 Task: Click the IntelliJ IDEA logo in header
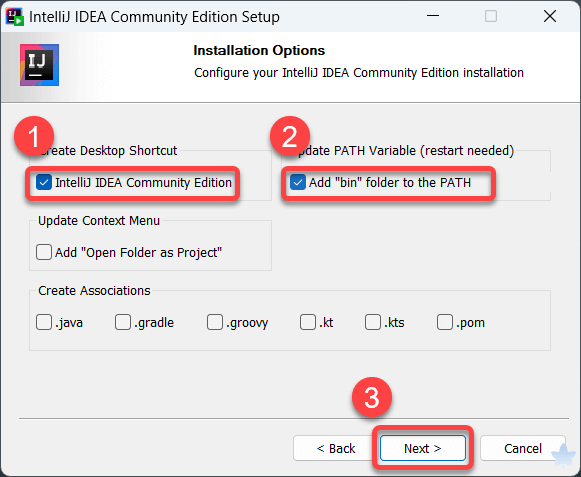point(39,65)
